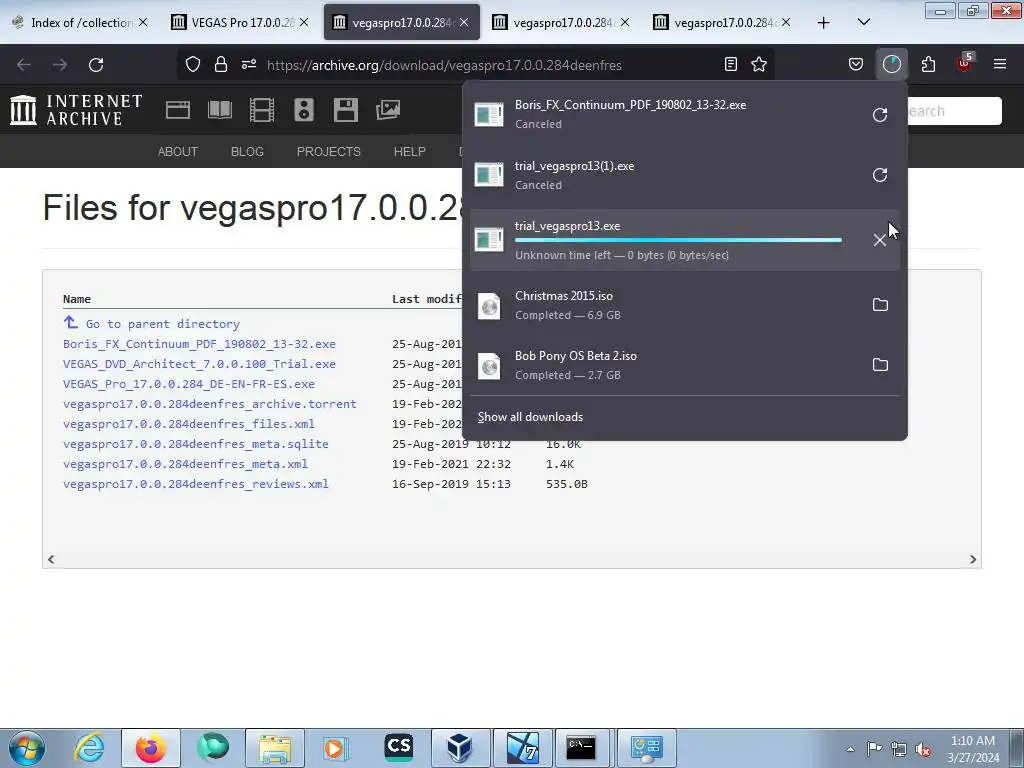Image resolution: width=1024 pixels, height=768 pixels.
Task: Open vegaspro17.0.0.284deenfres_meta.xml link
Action: coord(185,464)
